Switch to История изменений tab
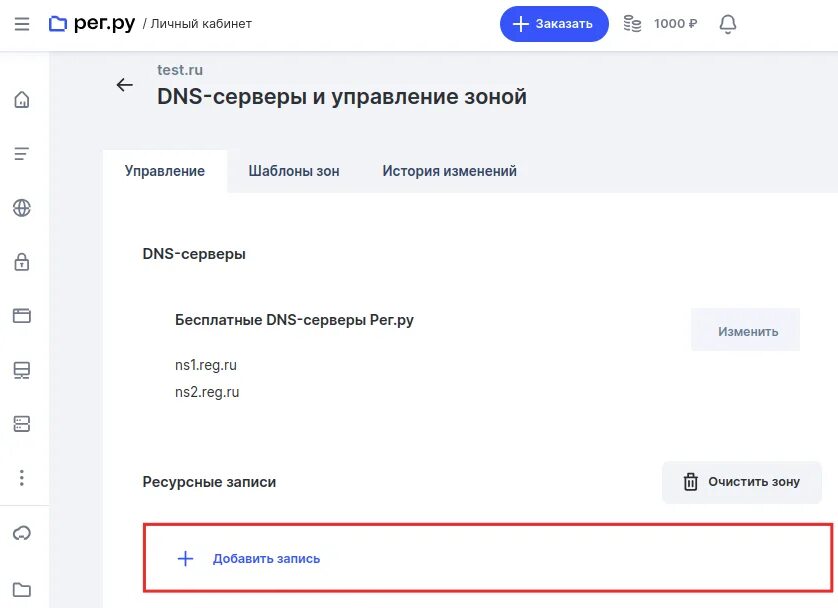The image size is (838, 608). [x=449, y=171]
